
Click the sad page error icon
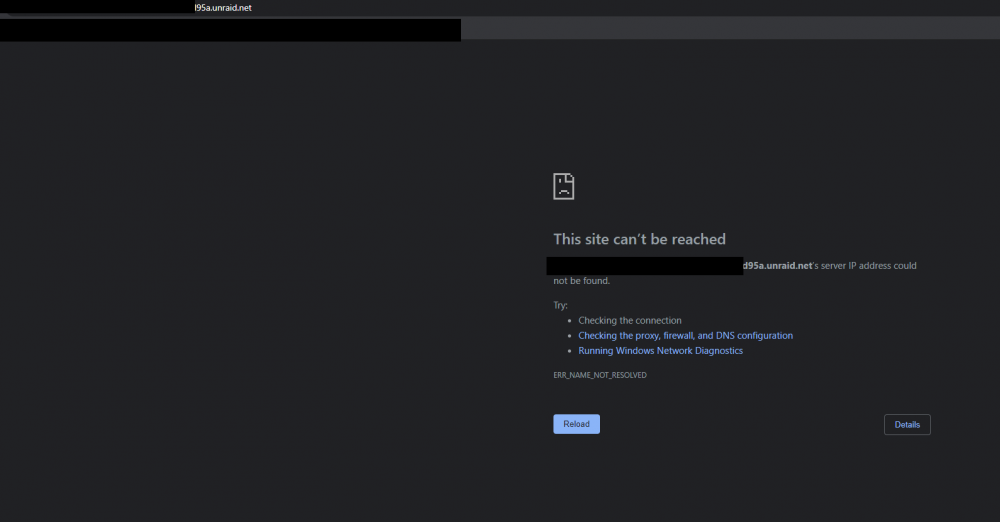564,186
